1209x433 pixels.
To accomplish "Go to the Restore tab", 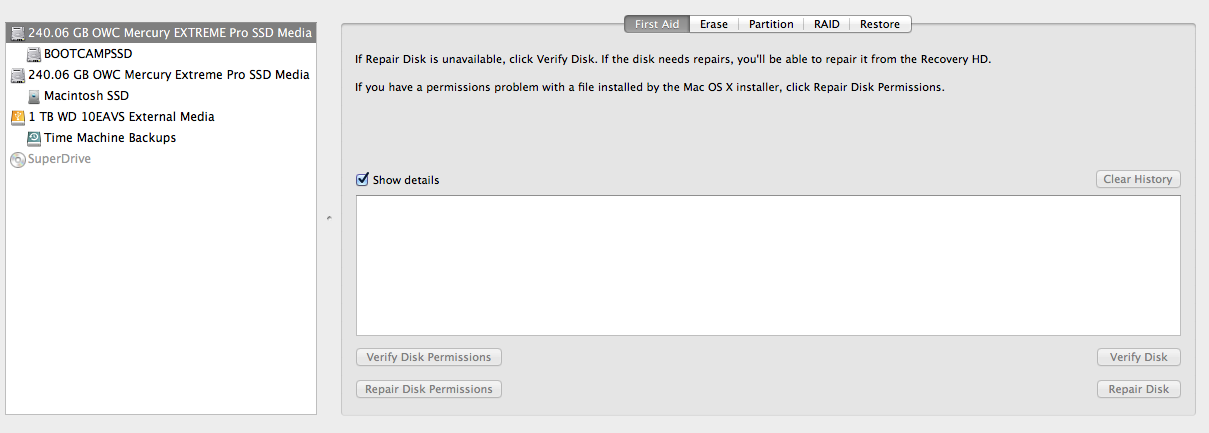I will (880, 24).
